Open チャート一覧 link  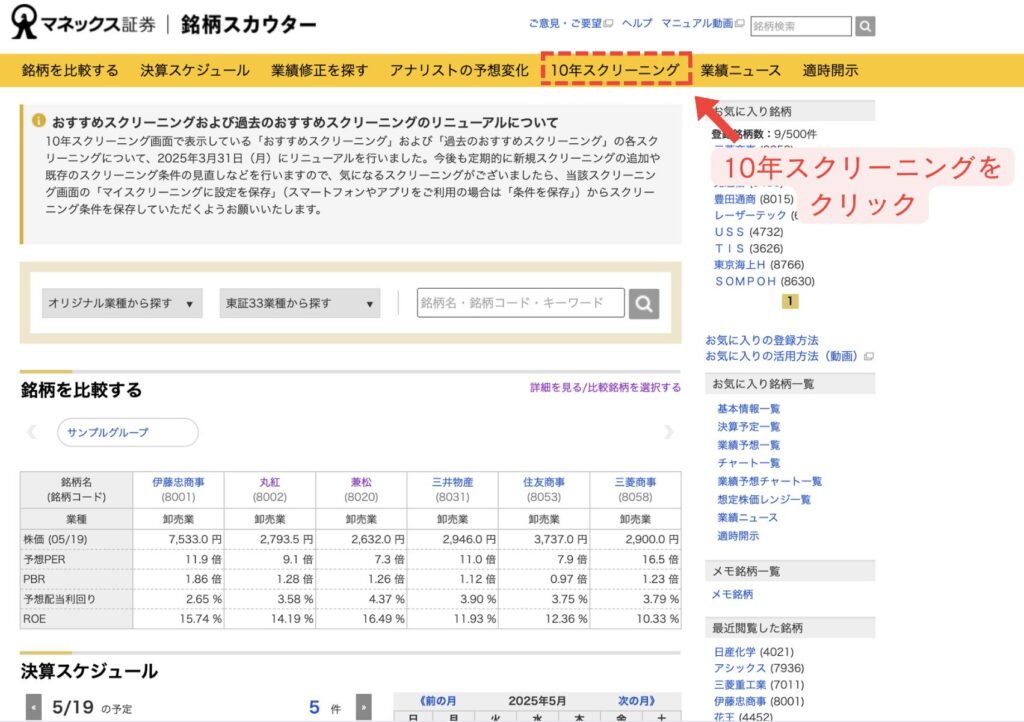748,463
